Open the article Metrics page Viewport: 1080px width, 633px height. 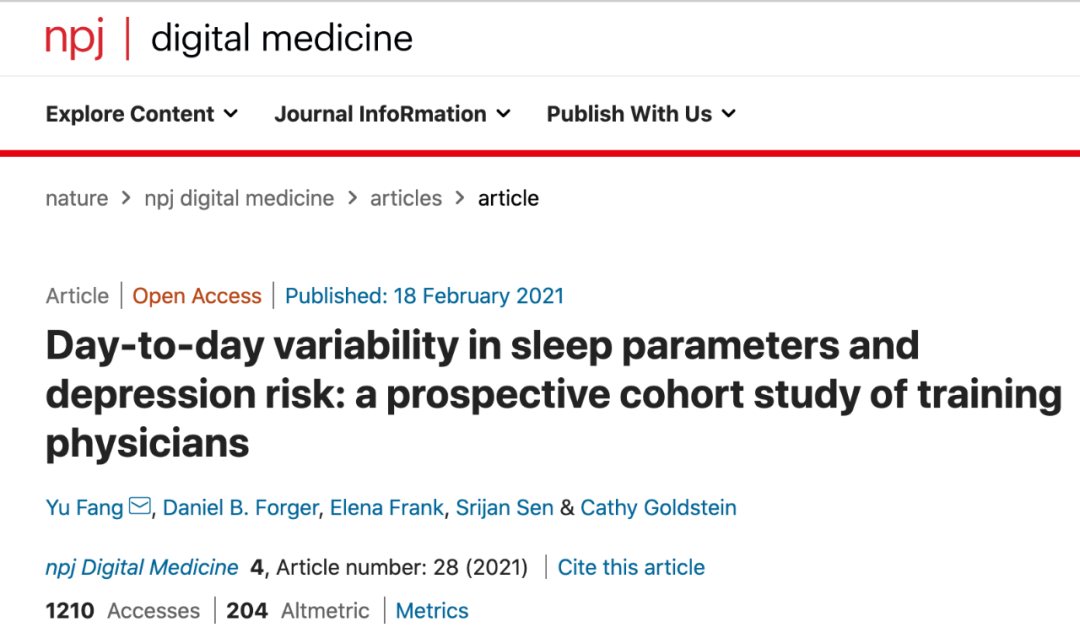pos(432,610)
